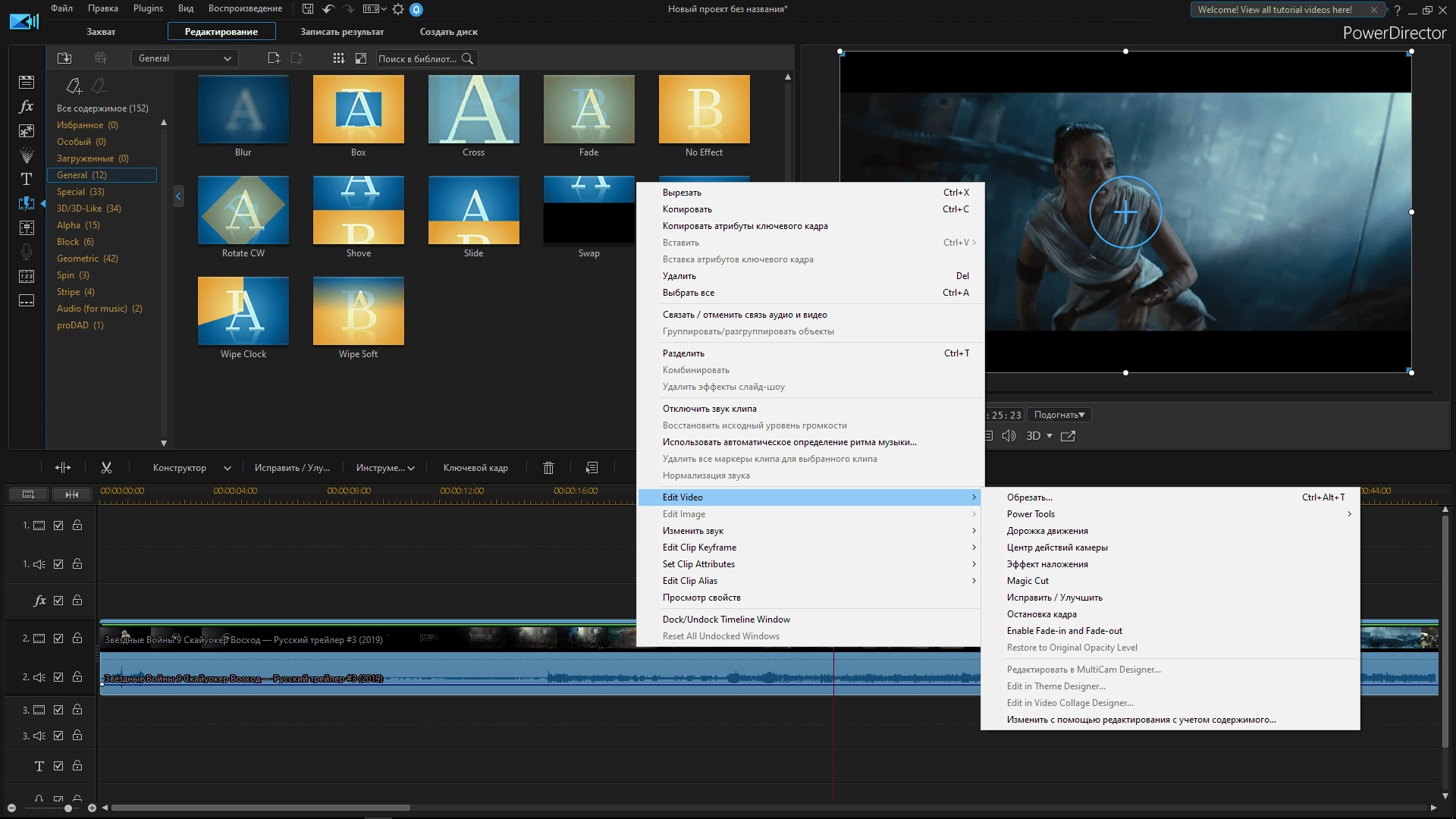Open the Particle Room sidebar icon
The image size is (1456, 819).
click(27, 155)
